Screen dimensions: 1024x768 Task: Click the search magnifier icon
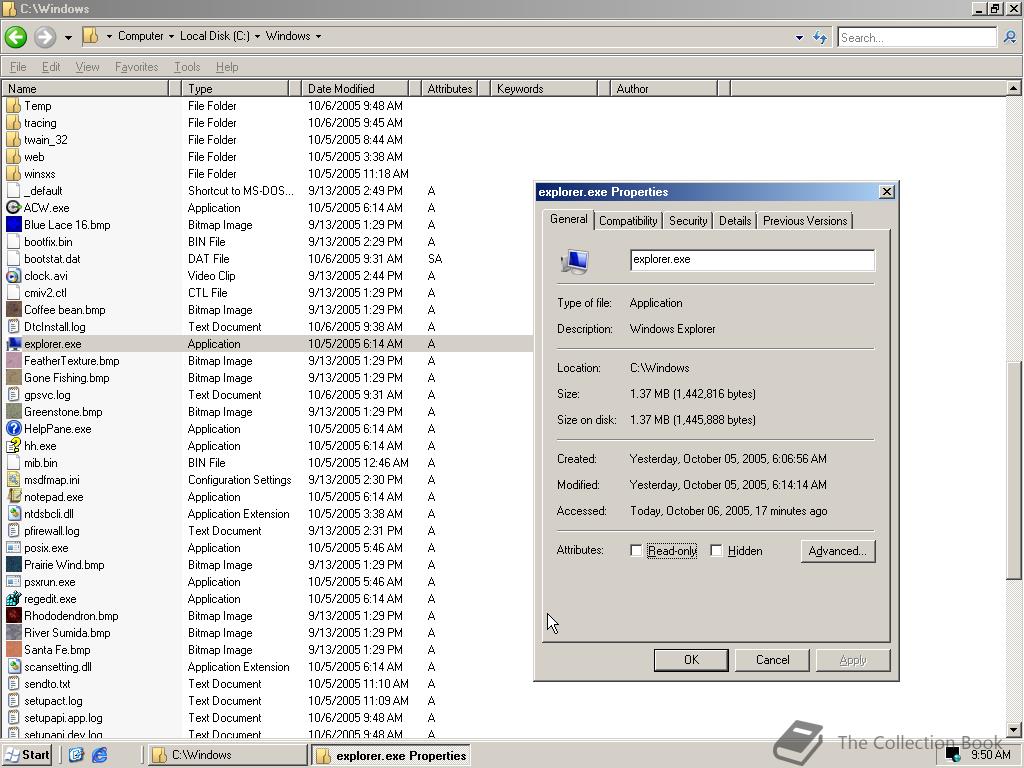tap(1010, 37)
